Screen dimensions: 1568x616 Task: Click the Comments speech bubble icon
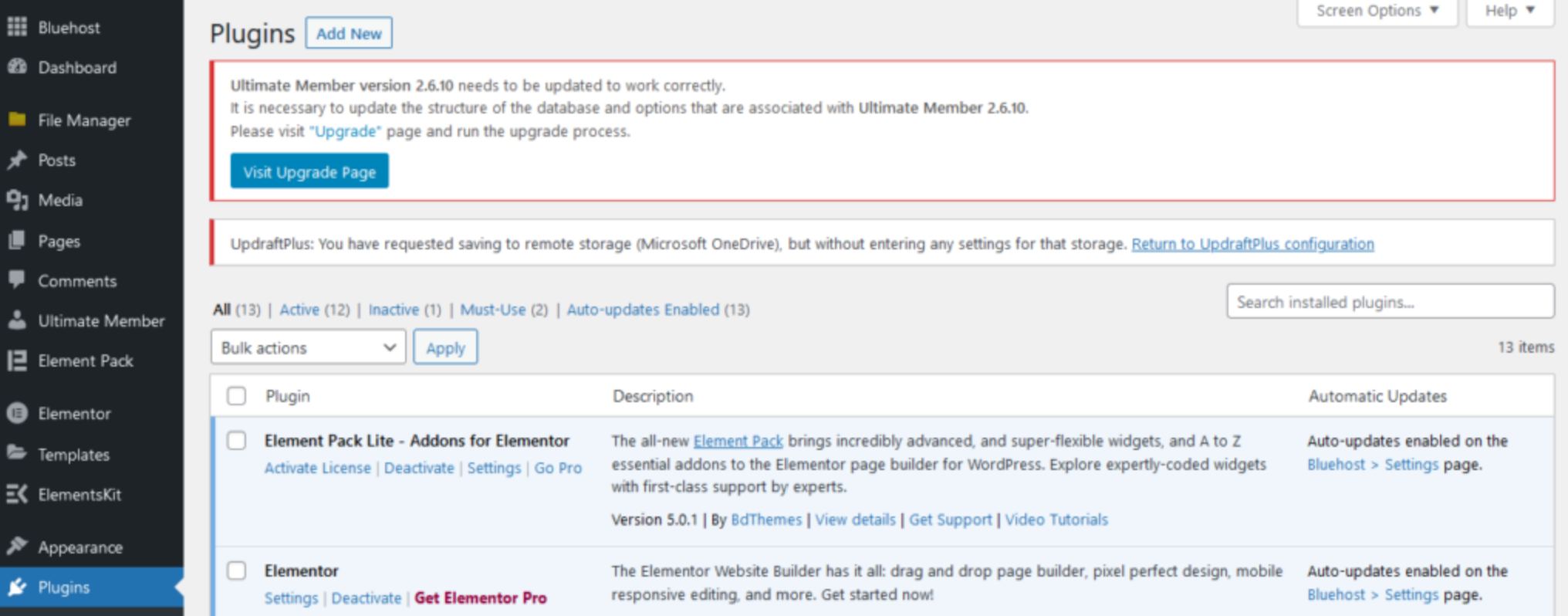click(x=17, y=280)
